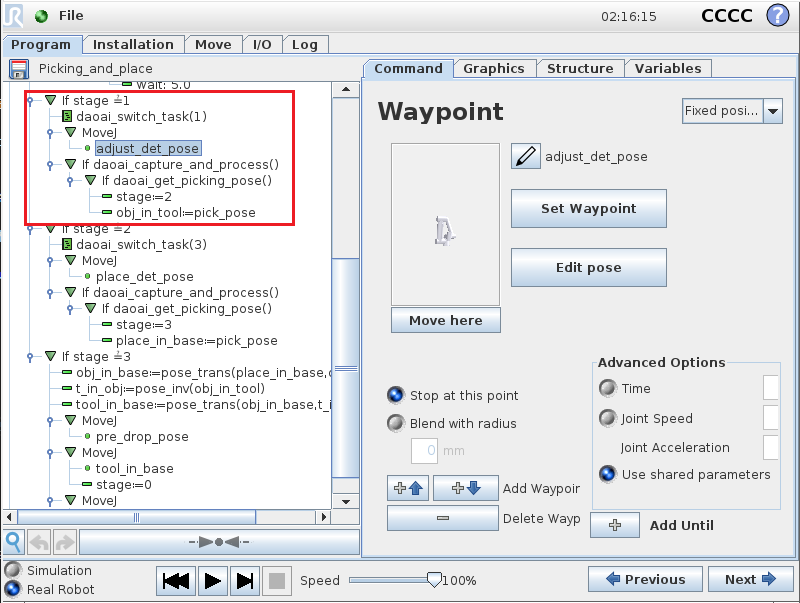This screenshot has width=800, height=603.
Task: Click the Set Waypoint button
Action: pos(589,208)
